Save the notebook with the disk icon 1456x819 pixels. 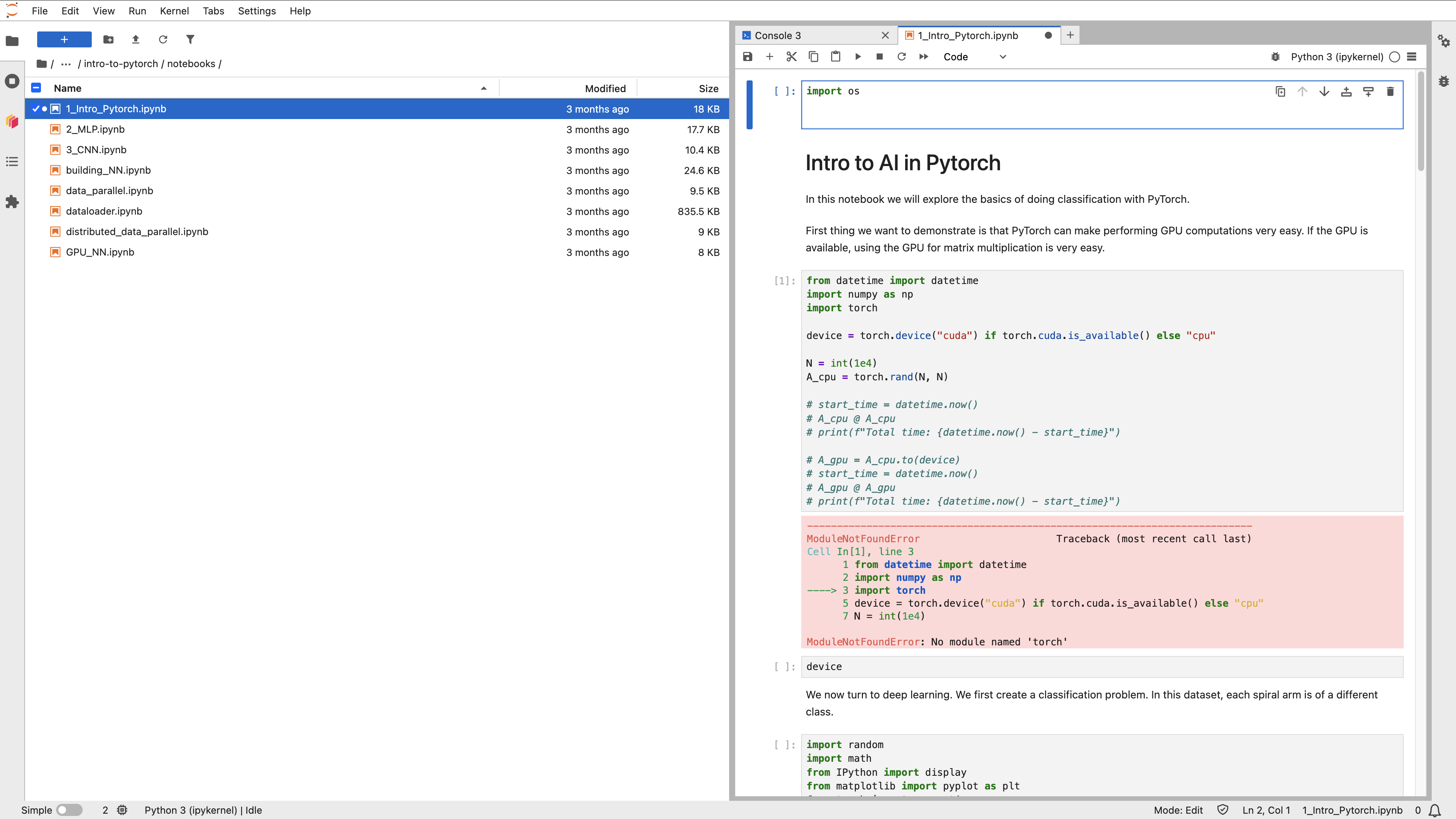(748, 56)
